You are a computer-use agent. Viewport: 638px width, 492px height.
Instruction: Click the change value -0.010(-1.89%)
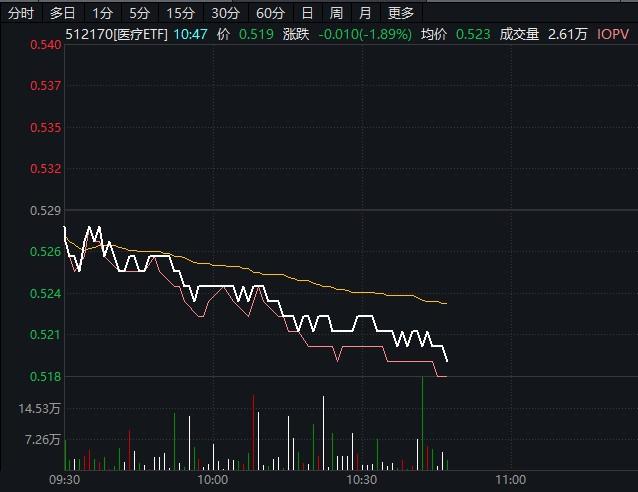pos(365,34)
